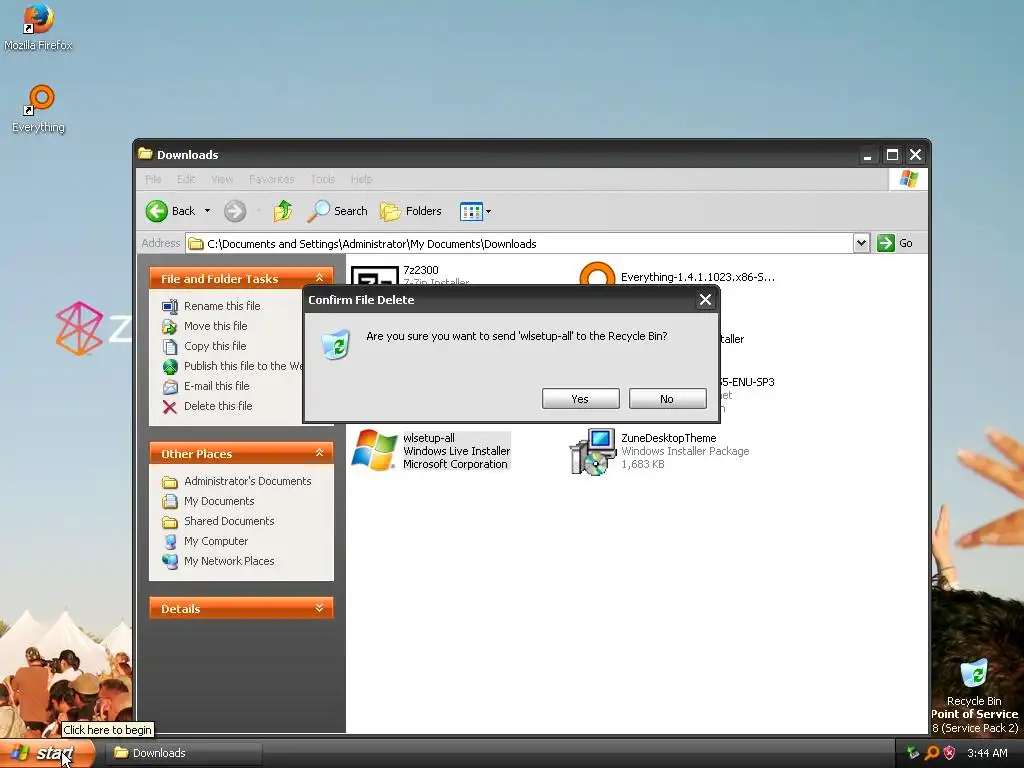Image resolution: width=1024 pixels, height=768 pixels.
Task: Select the wlsetup-all file name
Action: tap(428, 438)
